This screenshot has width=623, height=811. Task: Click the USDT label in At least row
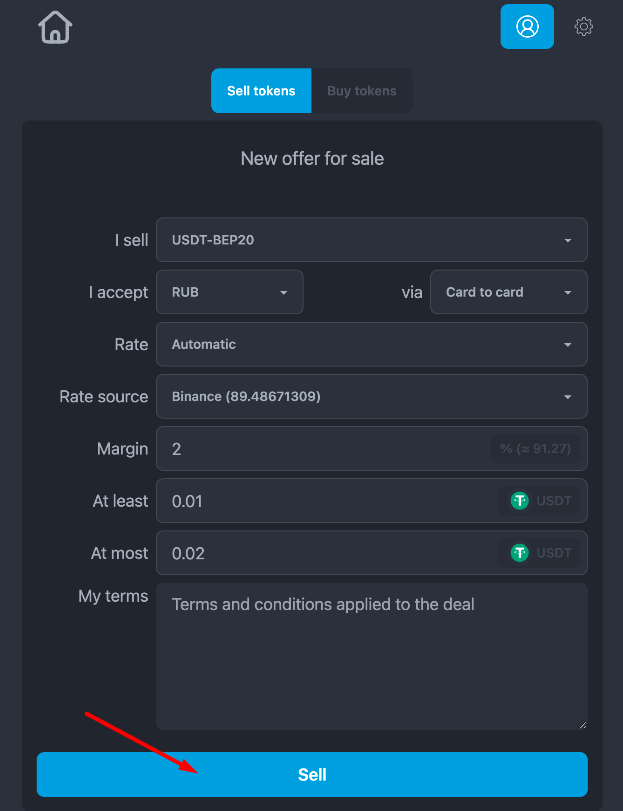coord(554,501)
